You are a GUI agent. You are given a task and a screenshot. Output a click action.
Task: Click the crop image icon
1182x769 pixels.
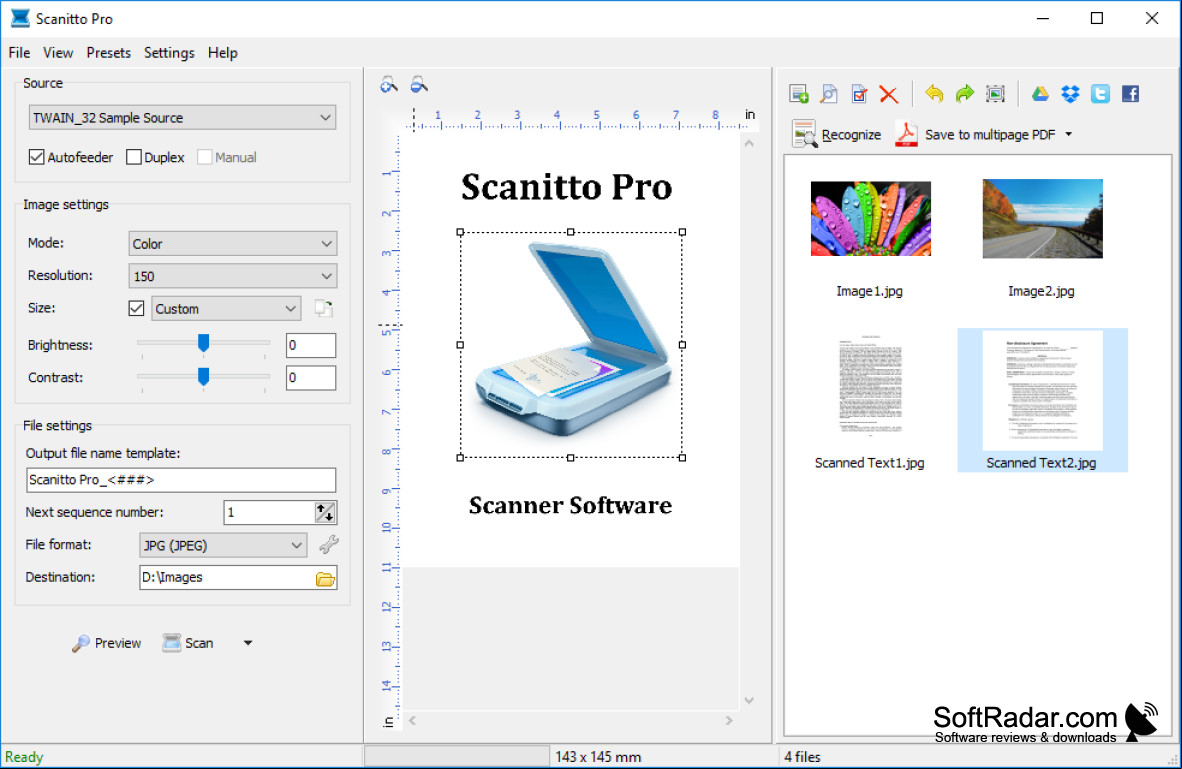(995, 93)
